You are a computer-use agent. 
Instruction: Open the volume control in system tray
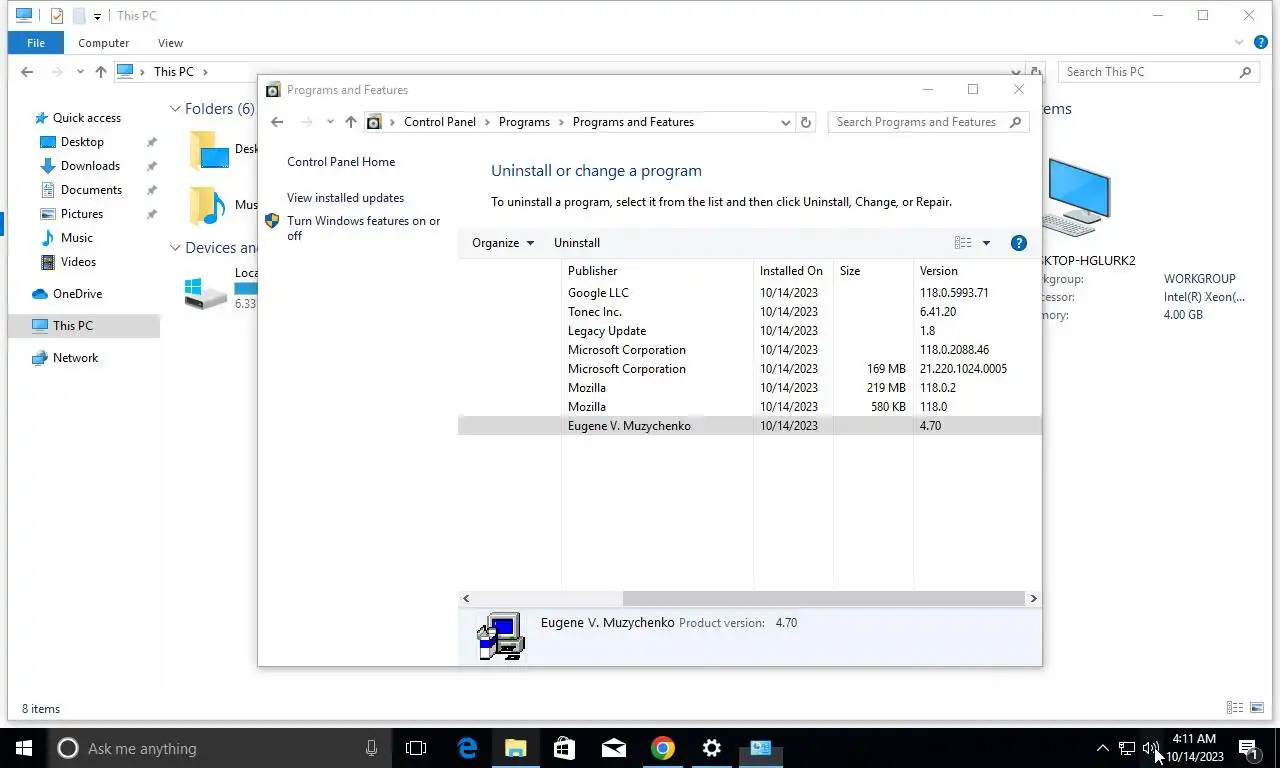coord(1150,748)
